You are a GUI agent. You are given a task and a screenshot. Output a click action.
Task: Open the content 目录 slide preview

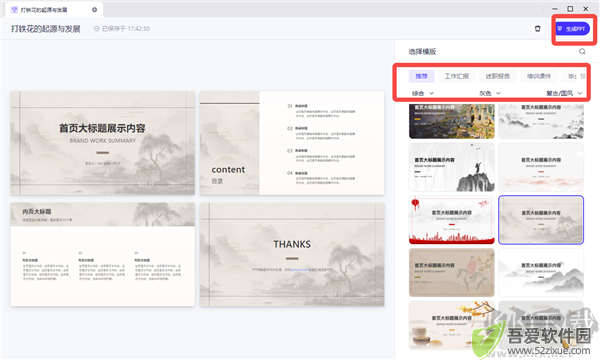[292, 143]
